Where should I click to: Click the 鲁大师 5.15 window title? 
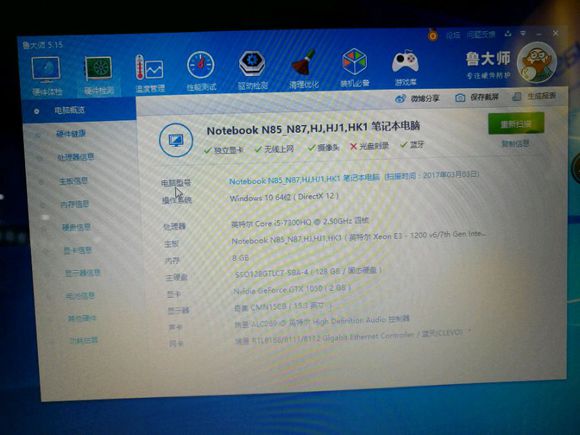[x=42, y=45]
